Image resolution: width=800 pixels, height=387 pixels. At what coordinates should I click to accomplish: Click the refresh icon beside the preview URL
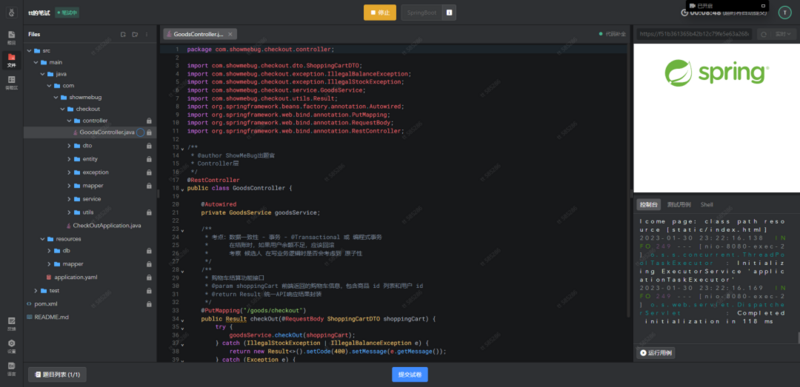pyautogui.click(x=764, y=34)
